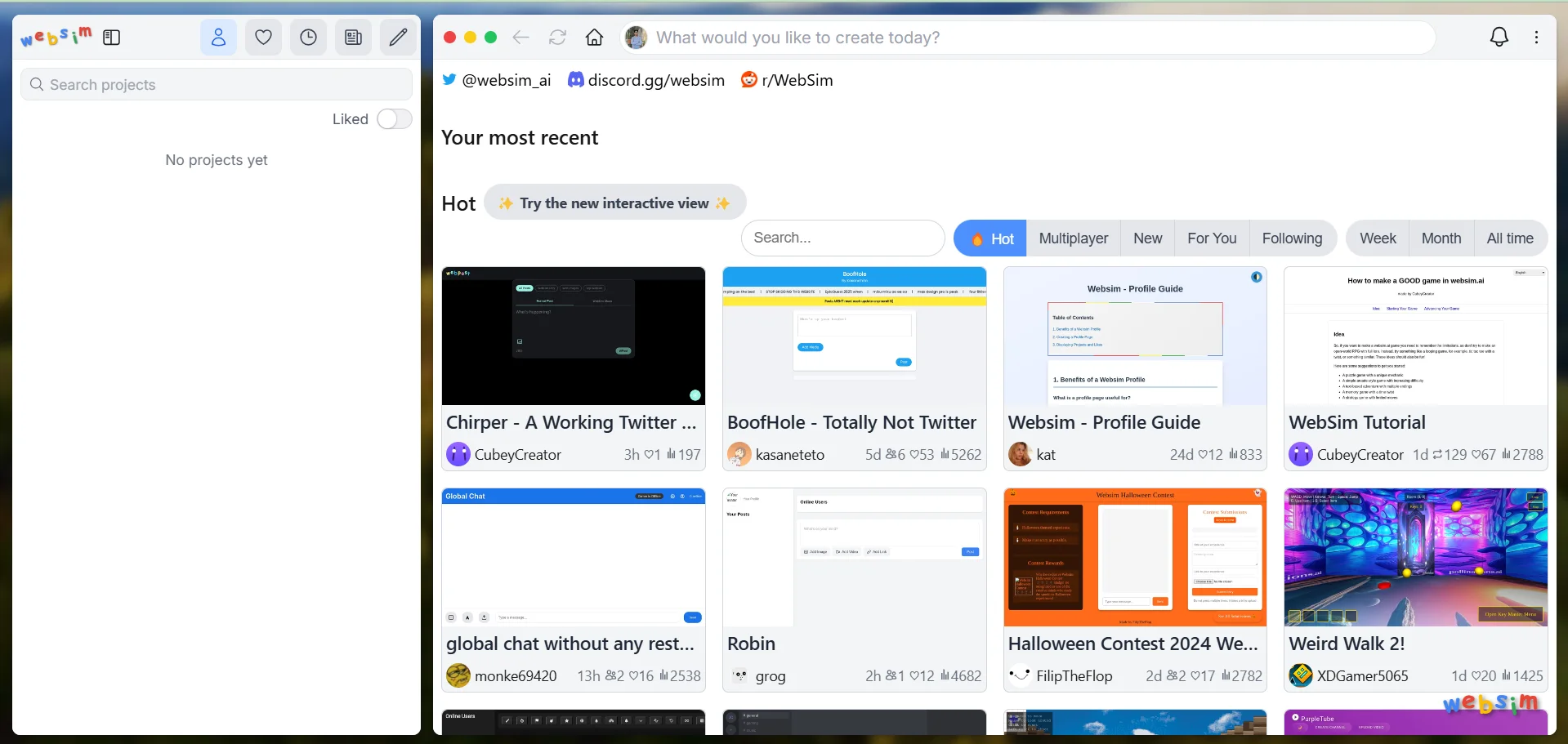The image size is (1568, 744).
Task: Go to home icon
Action: pos(595,38)
